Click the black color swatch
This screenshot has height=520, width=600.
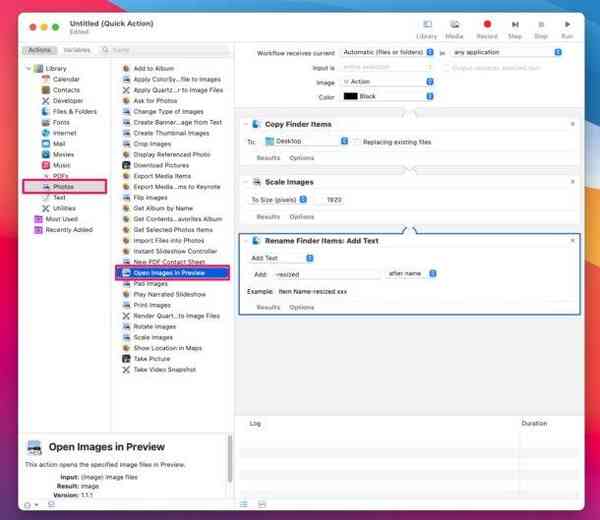point(351,96)
